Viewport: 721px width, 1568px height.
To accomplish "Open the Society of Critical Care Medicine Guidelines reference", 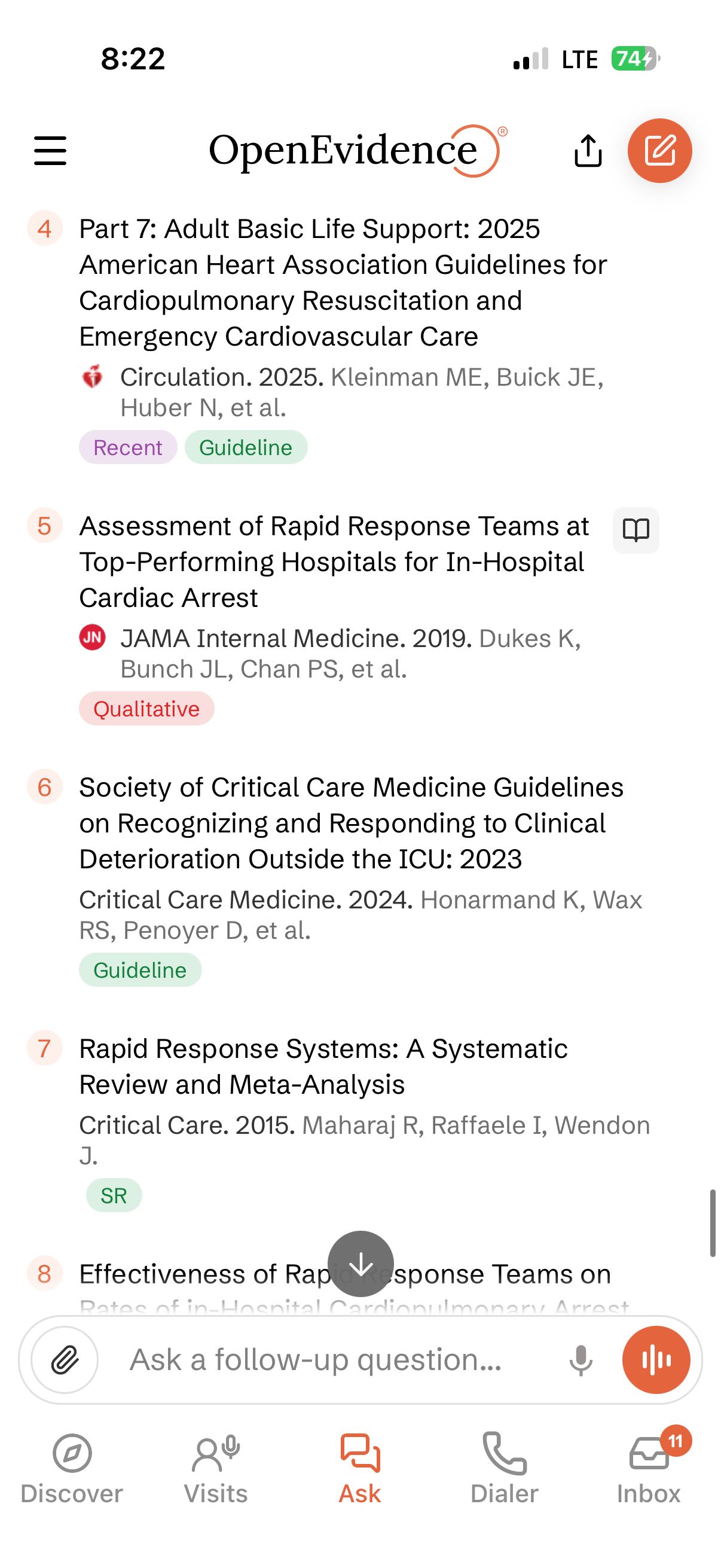I will tap(351, 823).
